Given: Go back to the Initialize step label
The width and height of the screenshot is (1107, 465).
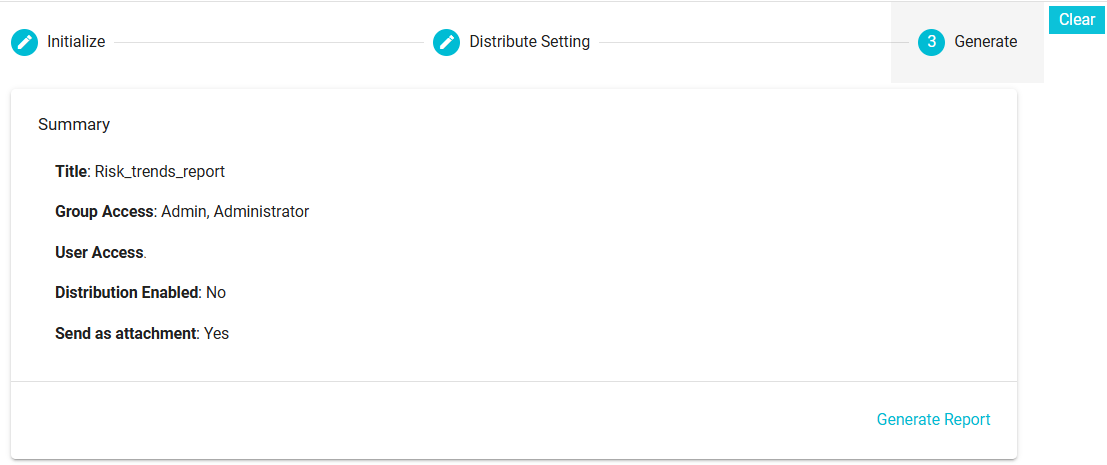Looking at the screenshot, I should pos(76,42).
